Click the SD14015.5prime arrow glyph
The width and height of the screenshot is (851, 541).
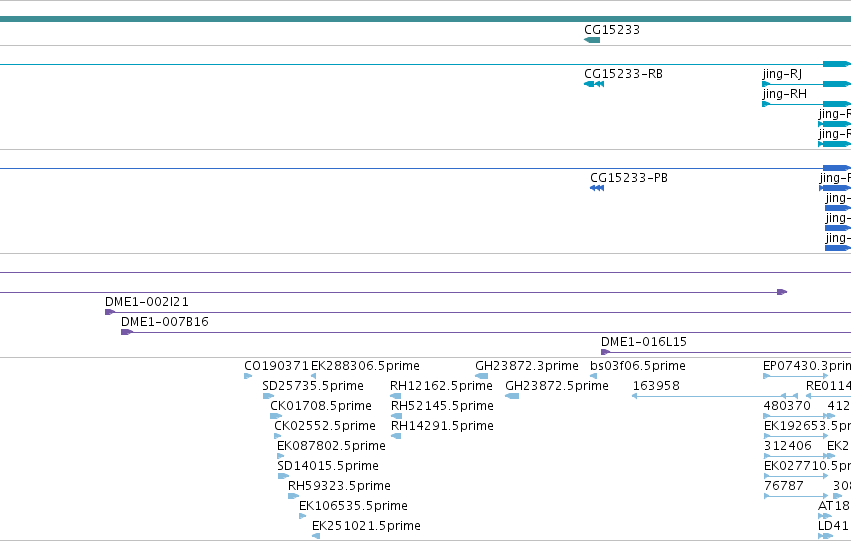coord(283,476)
